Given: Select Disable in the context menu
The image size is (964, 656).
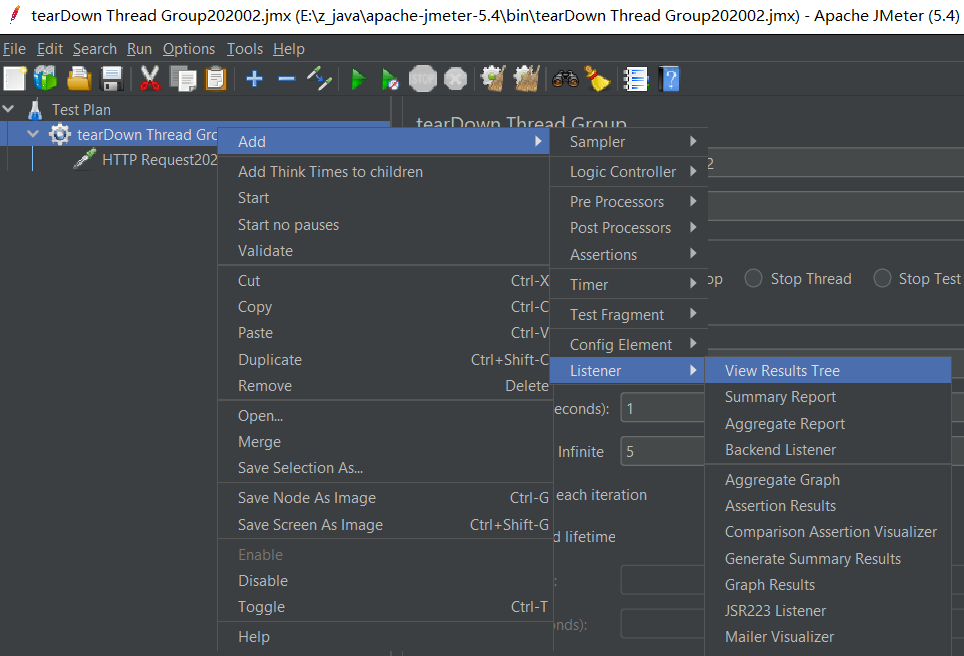Looking at the screenshot, I should click(x=384, y=581).
